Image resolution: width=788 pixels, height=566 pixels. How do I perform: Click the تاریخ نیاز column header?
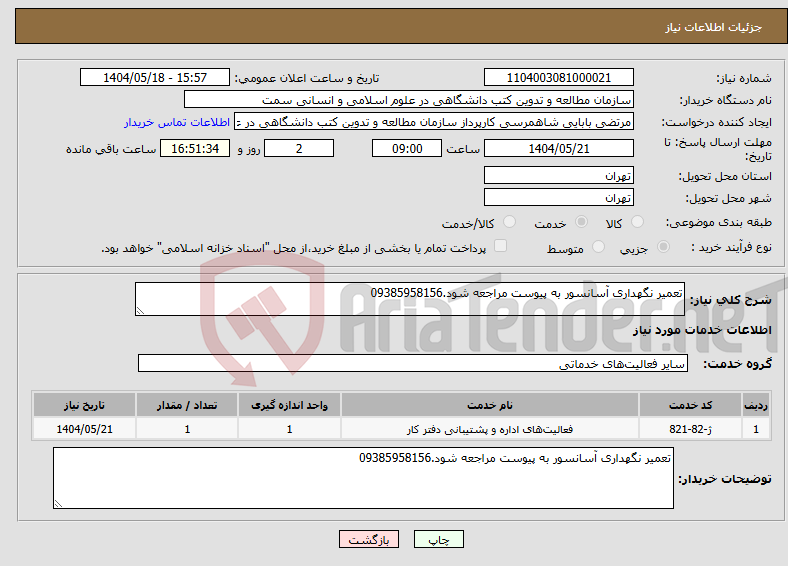(84, 405)
